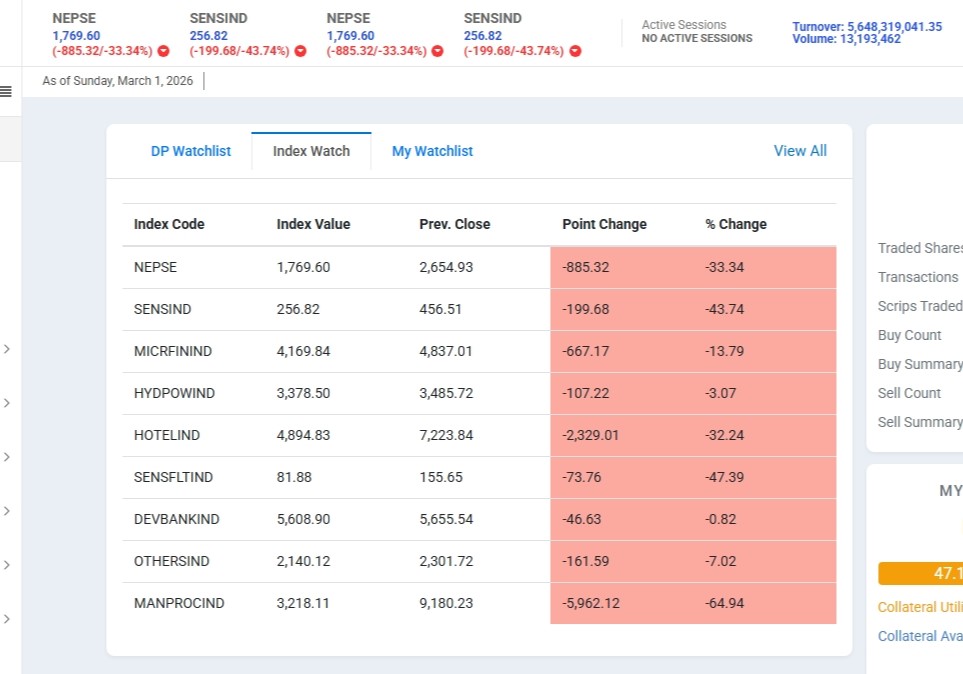Click previous close 9,180.23
Viewport: 963px width, 674px height.
pos(446,603)
